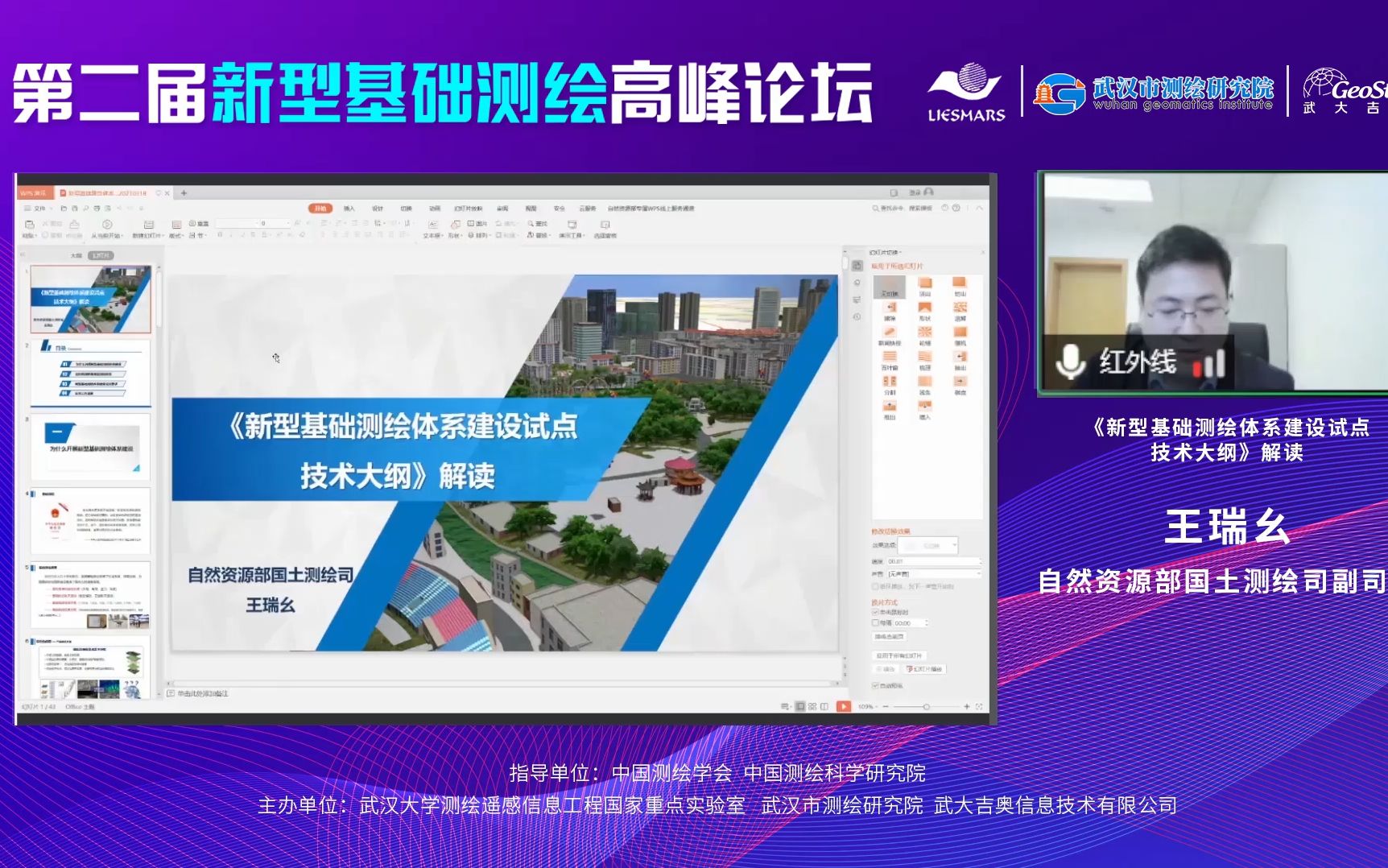1388x868 pixels.
Task: Click the speed 速度 stepper field
Action: (934, 561)
